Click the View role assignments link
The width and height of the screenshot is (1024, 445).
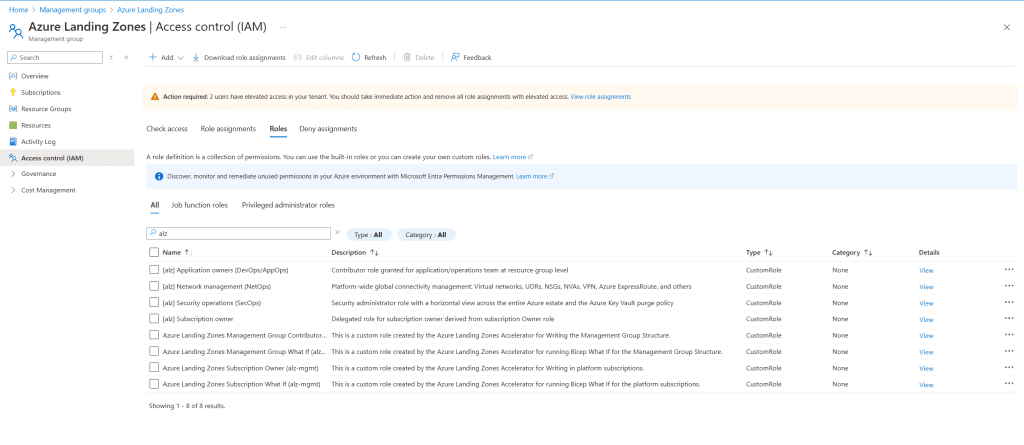coord(600,97)
